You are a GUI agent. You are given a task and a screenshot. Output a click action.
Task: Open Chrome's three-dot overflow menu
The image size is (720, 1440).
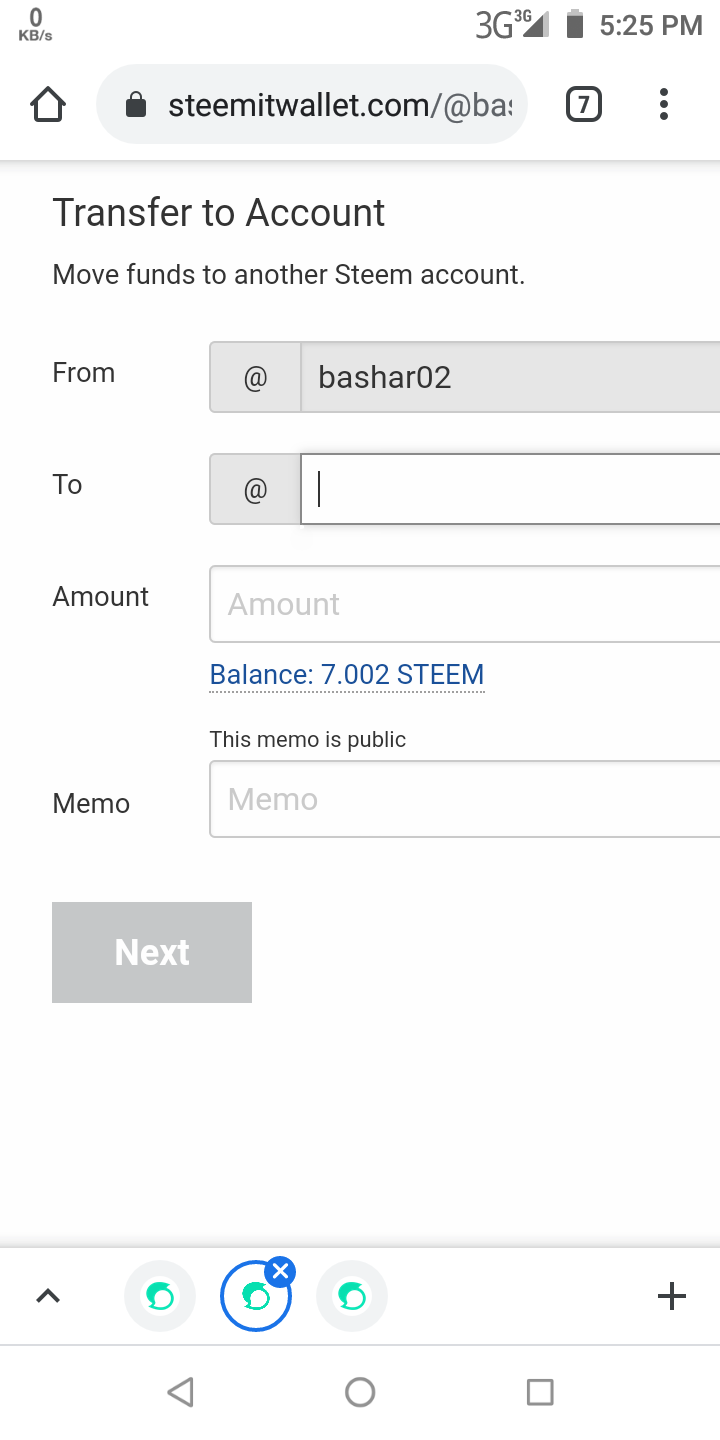(x=663, y=105)
